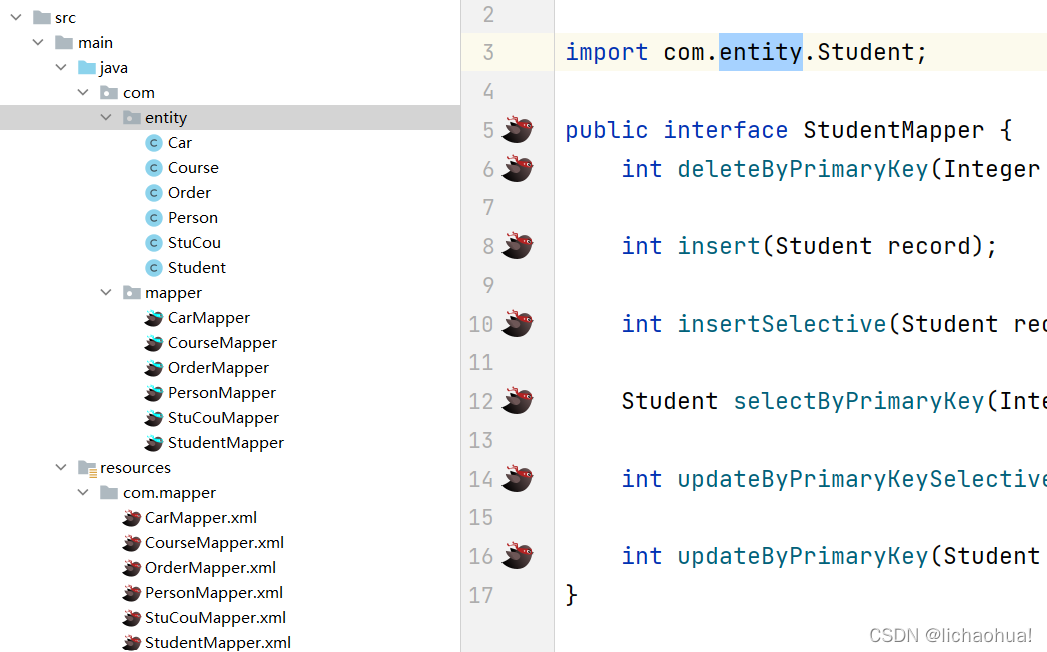Screen dimensions: 1047x652
Task: Click the gutter MyBatis icon on line 5
Action: [x=517, y=129]
